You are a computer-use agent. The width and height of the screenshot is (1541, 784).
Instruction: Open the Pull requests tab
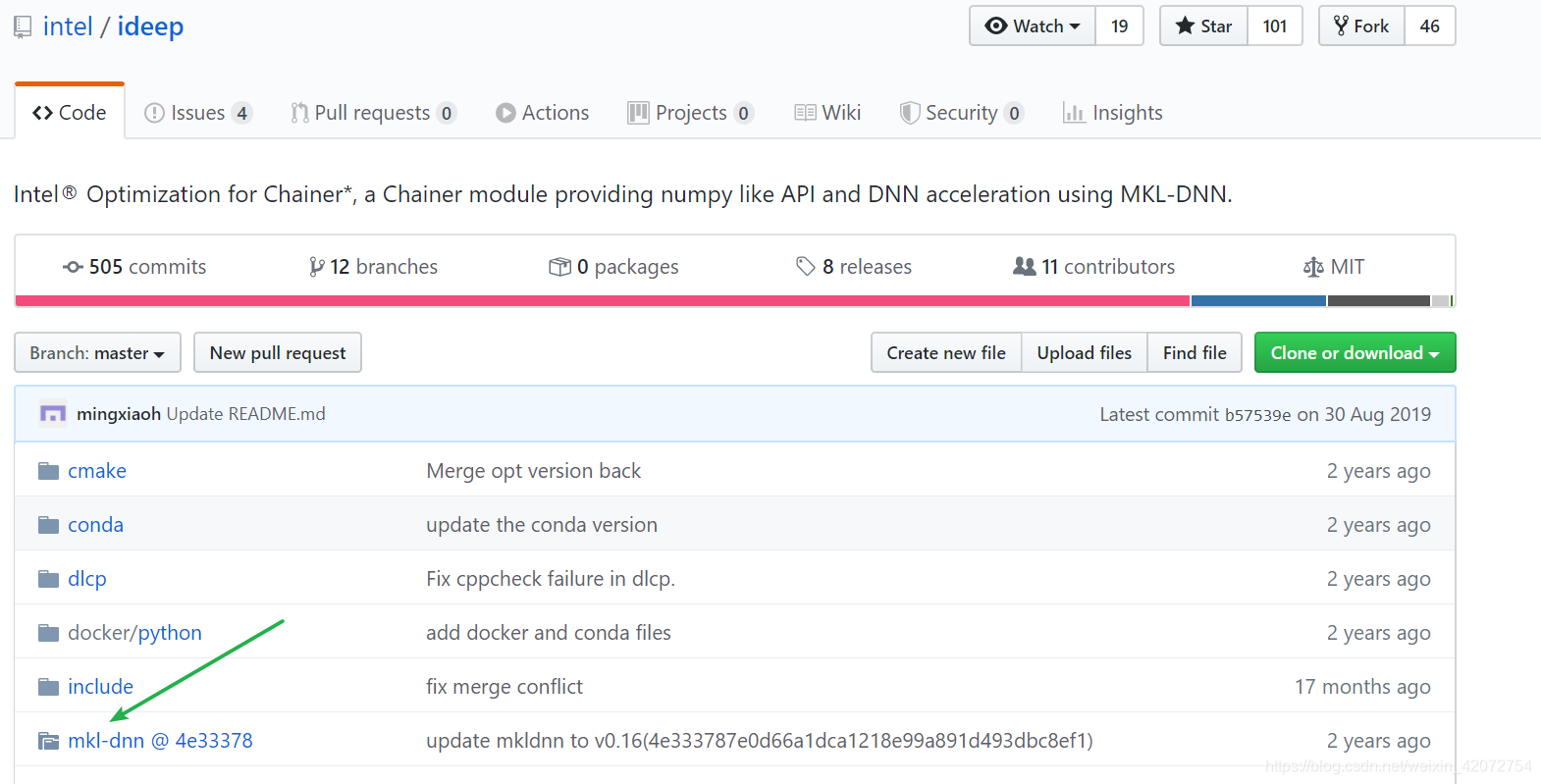click(373, 113)
